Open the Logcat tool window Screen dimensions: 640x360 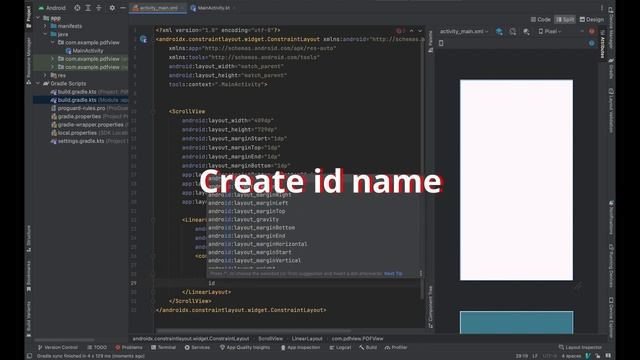[x=340, y=347]
